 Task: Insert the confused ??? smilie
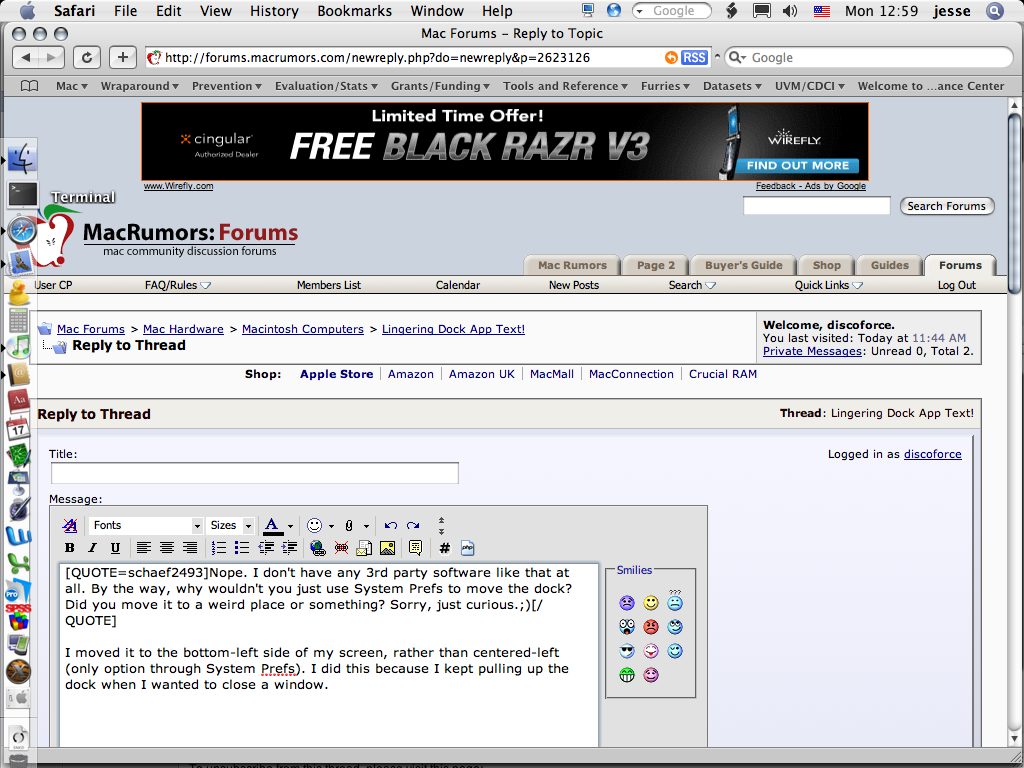click(675, 601)
